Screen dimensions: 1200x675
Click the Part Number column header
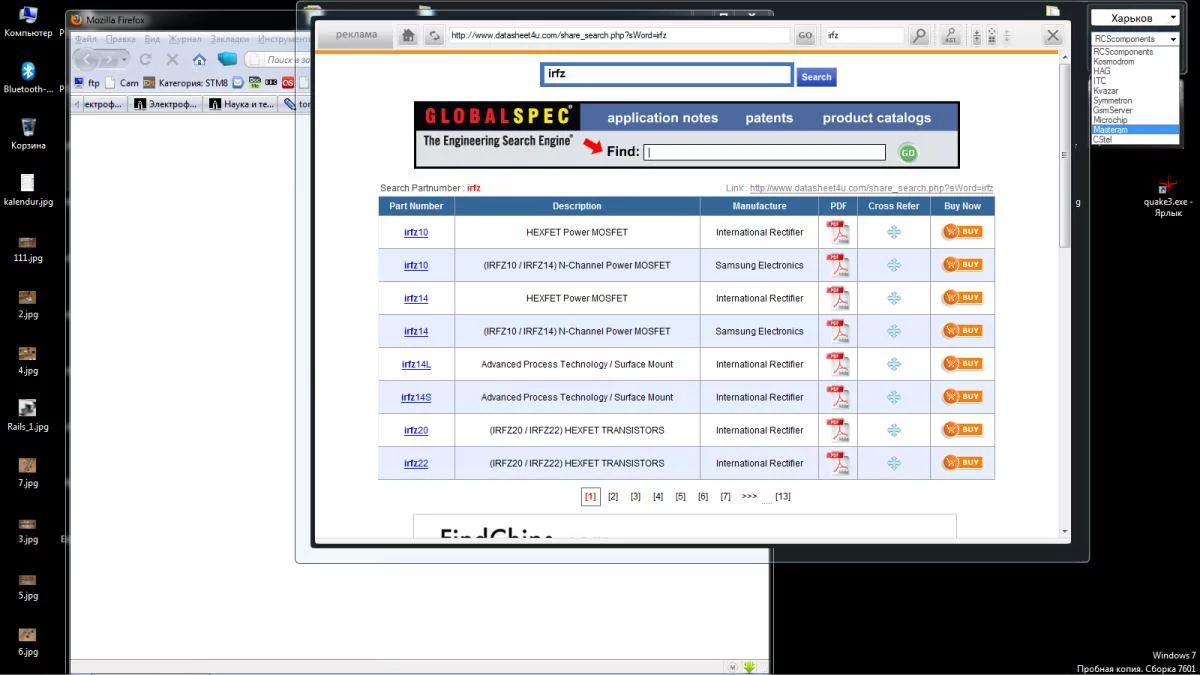pyautogui.click(x=416, y=206)
